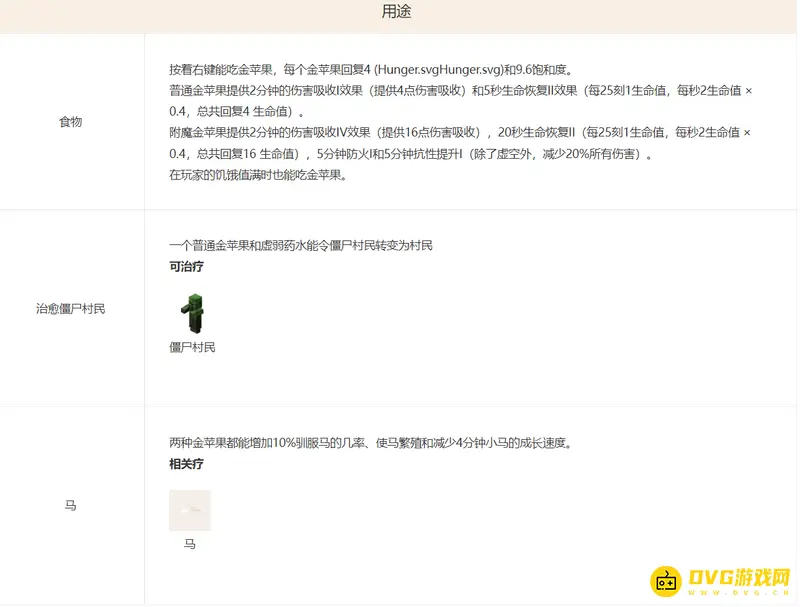Click the 食物 row label
Image resolution: width=800 pixels, height=607 pixels.
coord(71,122)
